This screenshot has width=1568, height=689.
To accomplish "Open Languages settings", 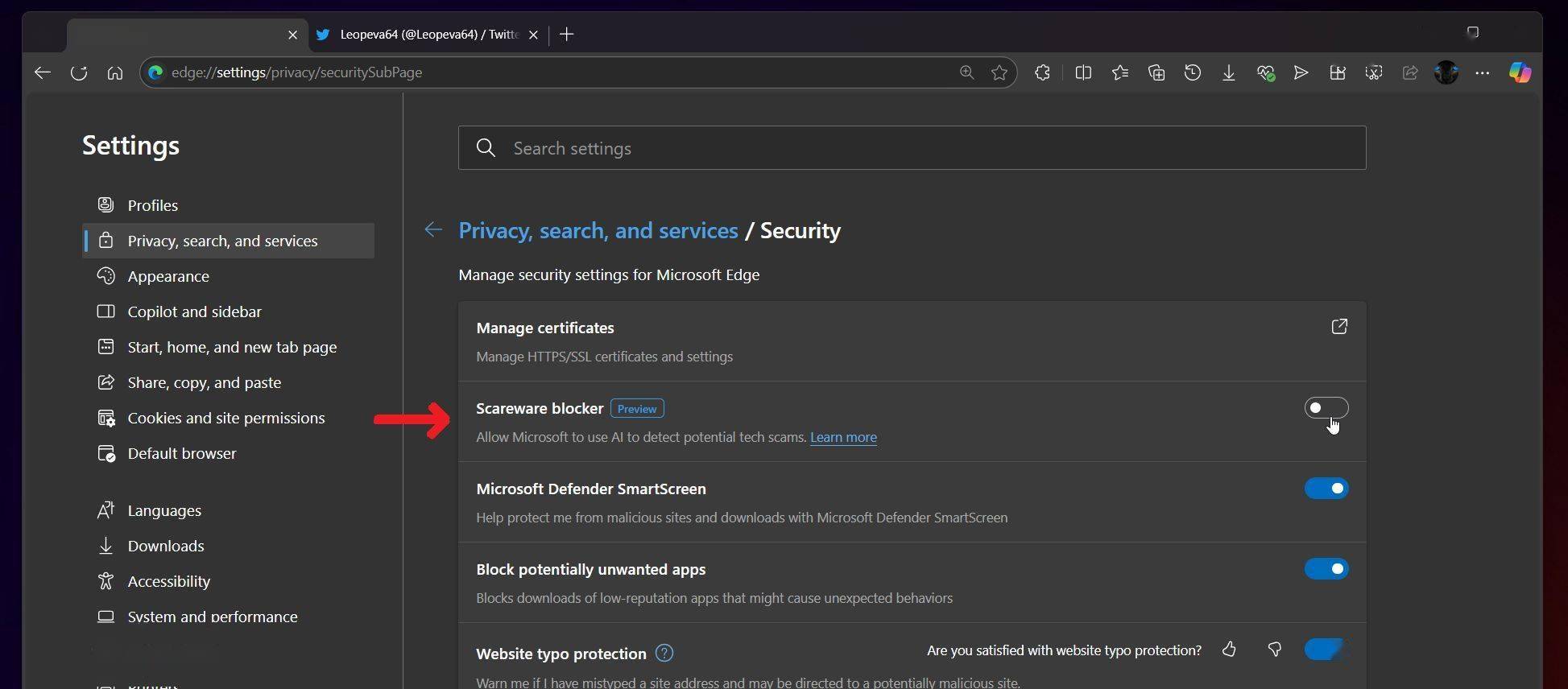I will (229, 510).
